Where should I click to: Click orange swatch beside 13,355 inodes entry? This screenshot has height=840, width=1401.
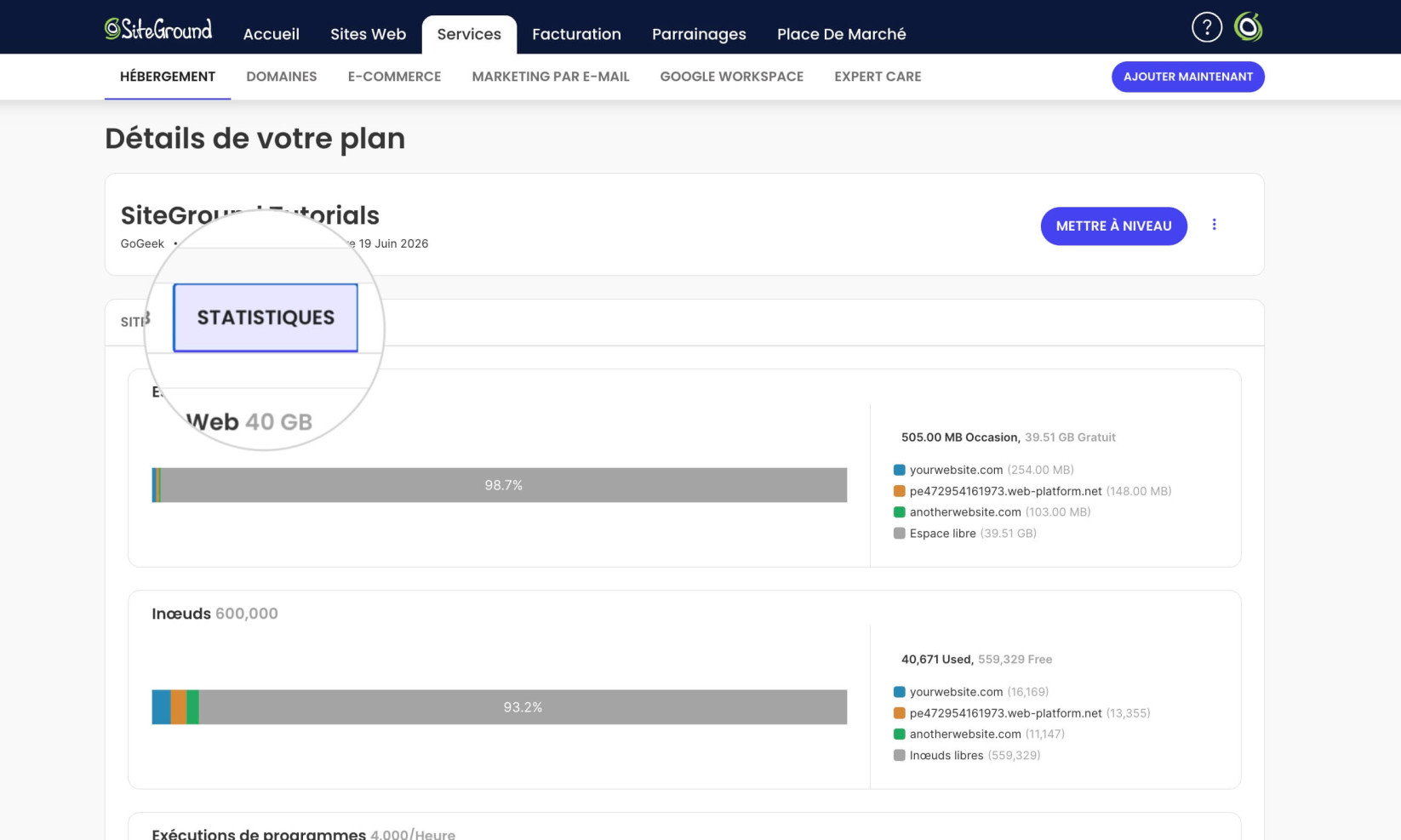click(x=899, y=713)
